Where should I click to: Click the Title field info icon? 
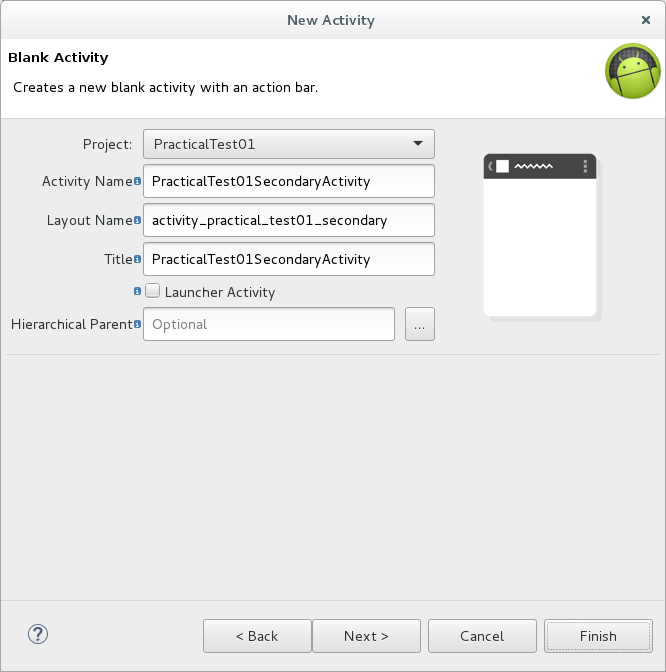coord(137,259)
